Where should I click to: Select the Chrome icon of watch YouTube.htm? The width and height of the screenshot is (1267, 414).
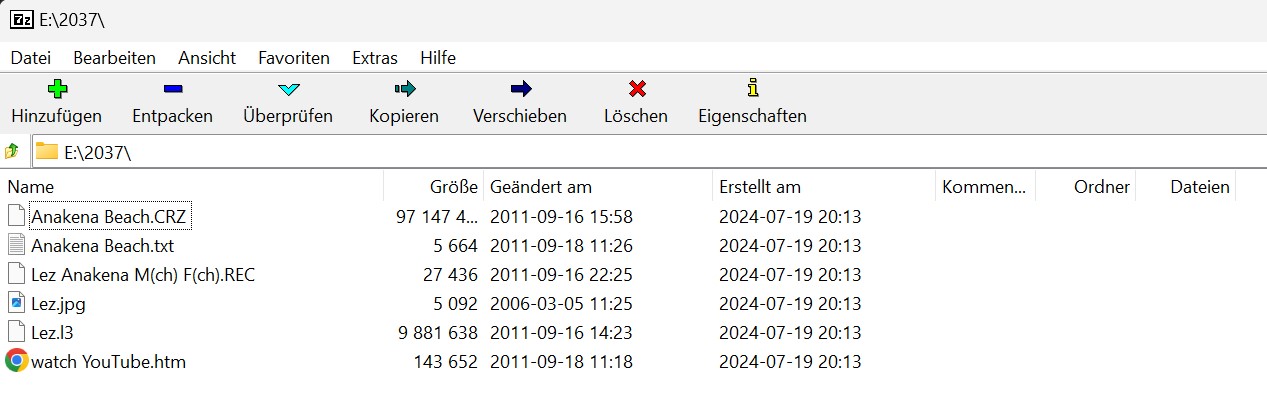16,361
